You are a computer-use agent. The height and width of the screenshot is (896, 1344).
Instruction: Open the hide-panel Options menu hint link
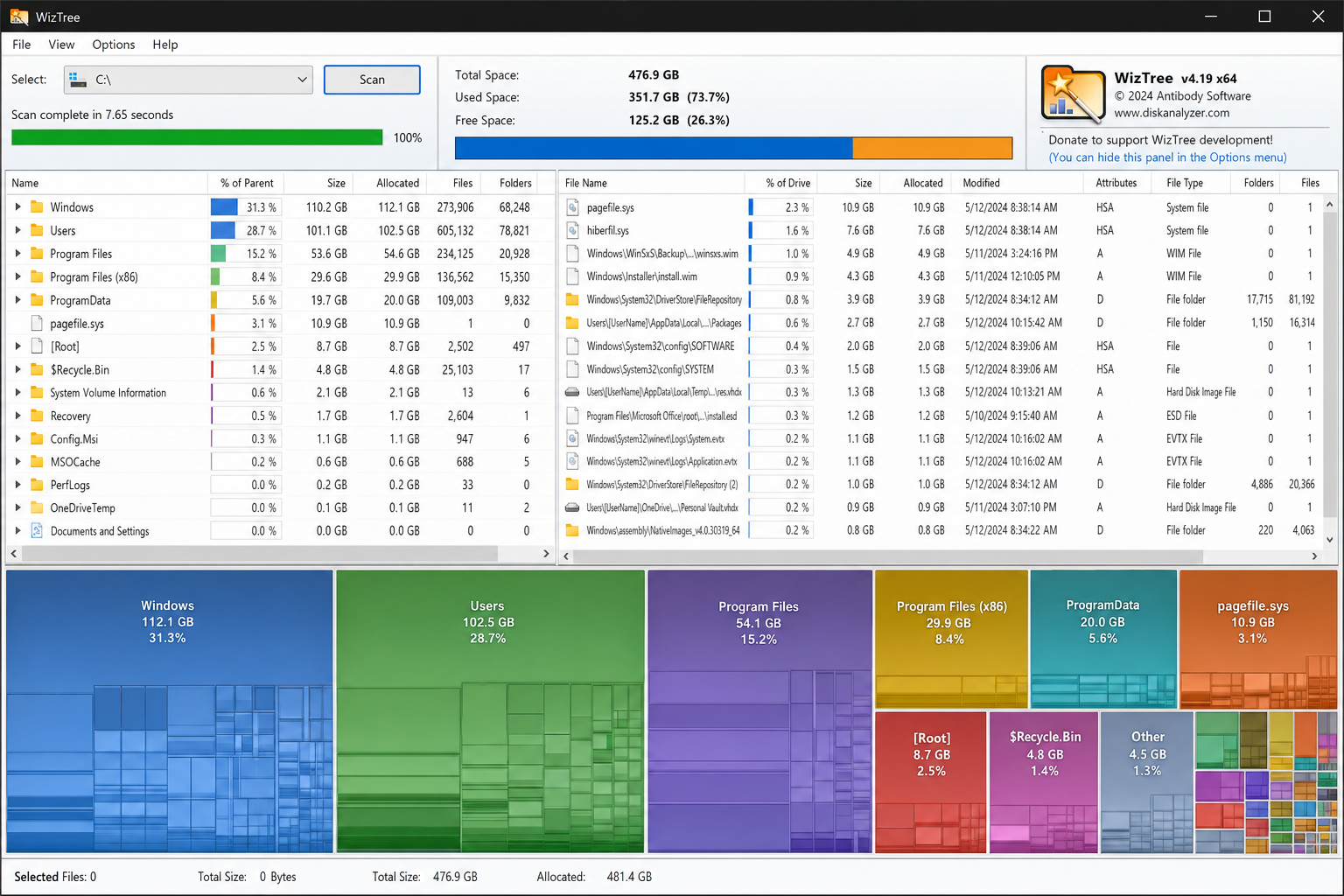1168,157
